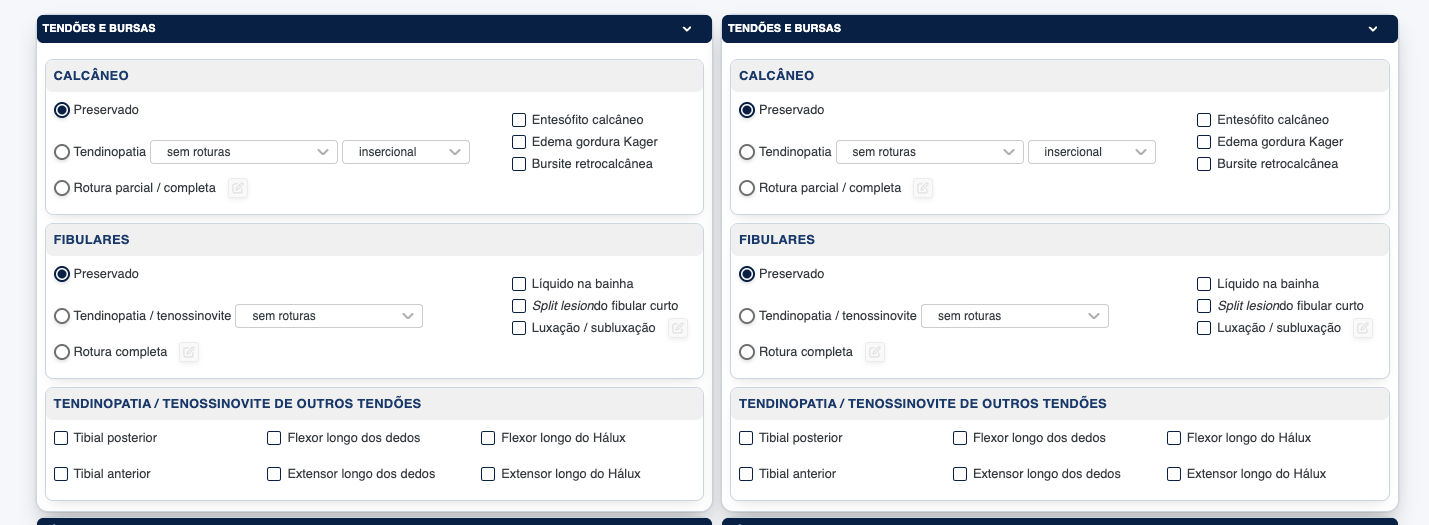1429x525 pixels.
Task: Open left Calcâneo 'sem roturas' dropdown
Action: pyautogui.click(x=243, y=152)
